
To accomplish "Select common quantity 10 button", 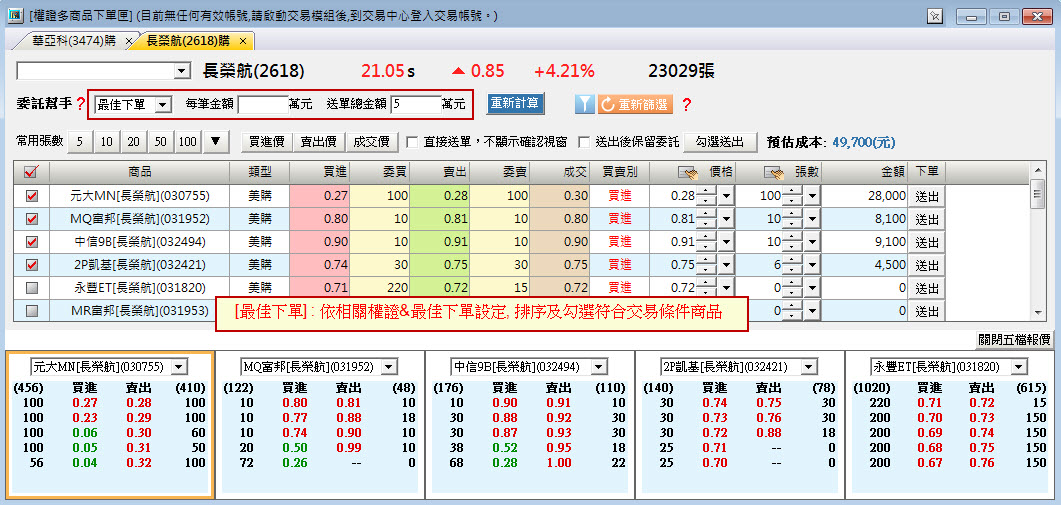I will [x=107, y=141].
